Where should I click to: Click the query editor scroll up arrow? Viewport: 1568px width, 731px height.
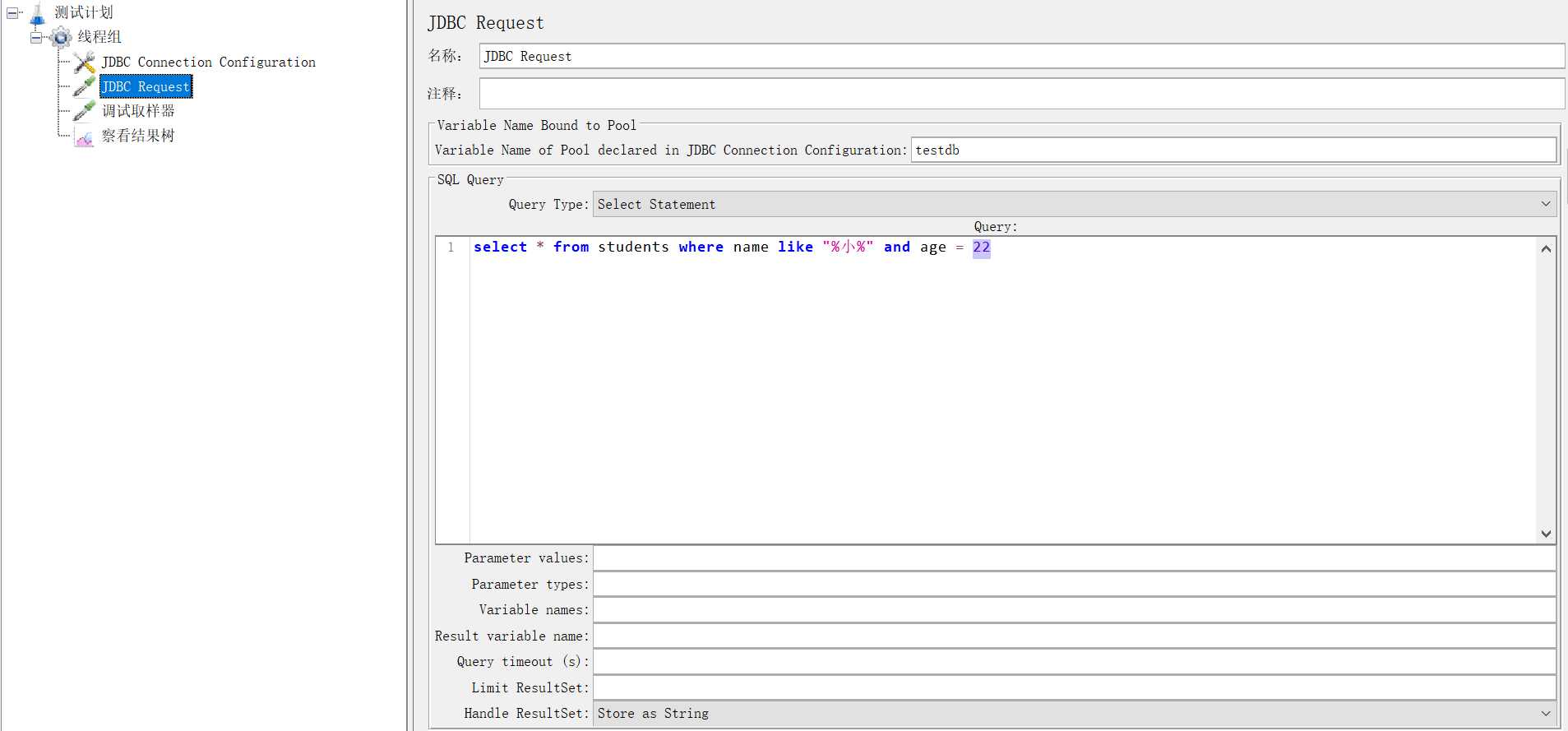(1546, 248)
